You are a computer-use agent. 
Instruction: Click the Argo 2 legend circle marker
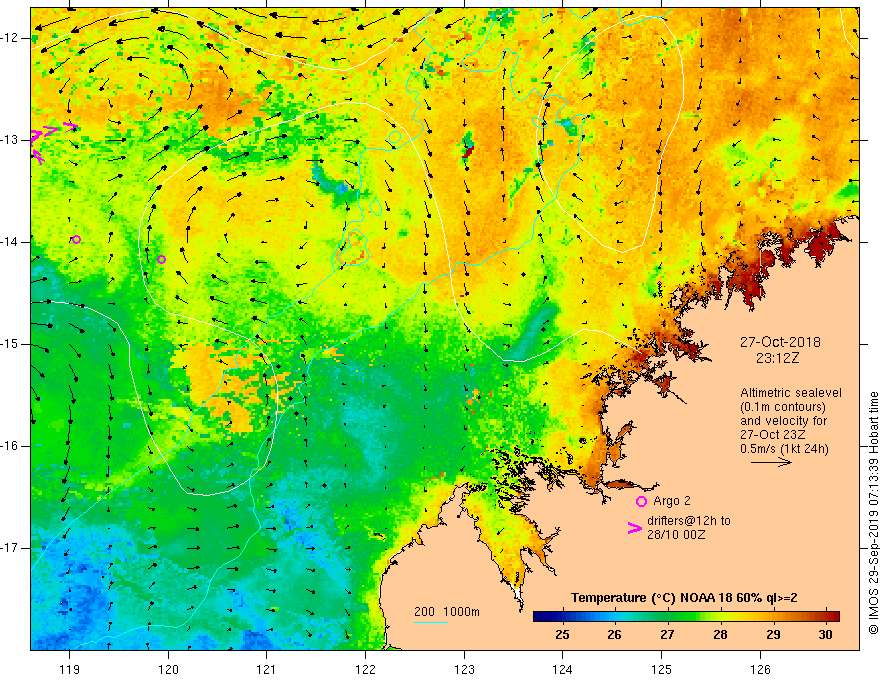pos(641,501)
